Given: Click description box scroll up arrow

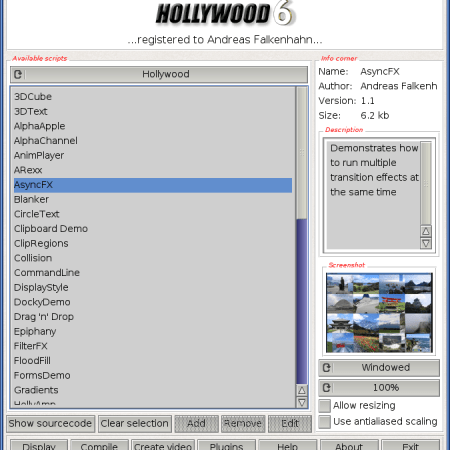Looking at the screenshot, I should [x=426, y=231].
